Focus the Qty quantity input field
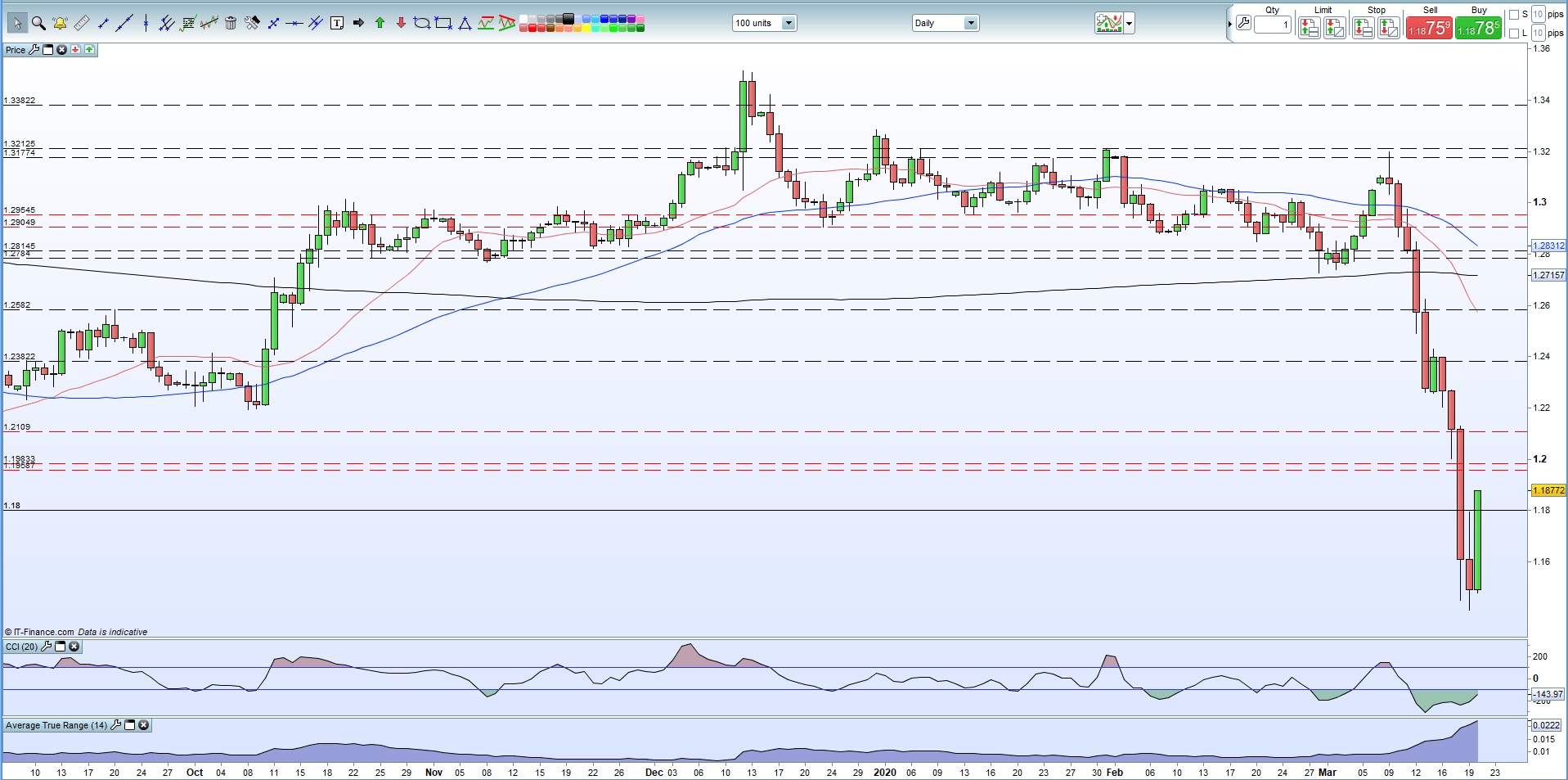This screenshot has width=1568, height=780. coord(1273,25)
